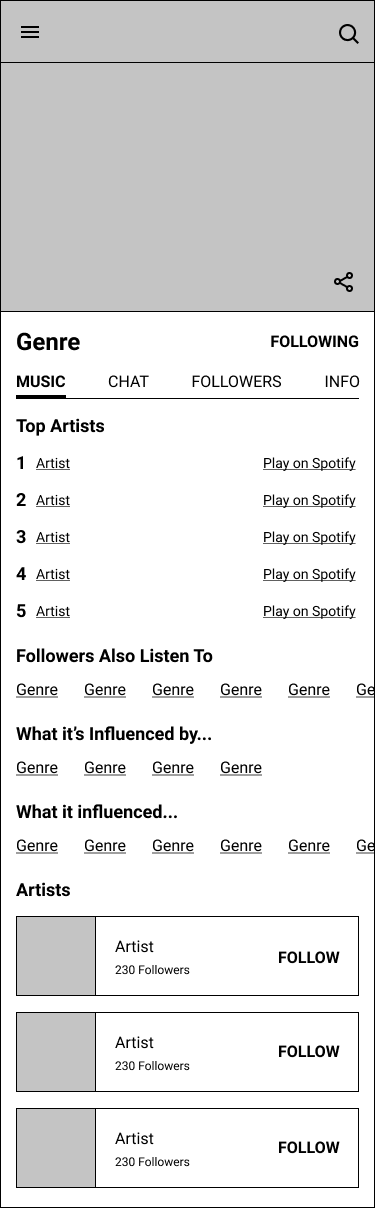Play the number 5 artist on Spotify
Screen dimensions: 375x1208
tap(309, 611)
